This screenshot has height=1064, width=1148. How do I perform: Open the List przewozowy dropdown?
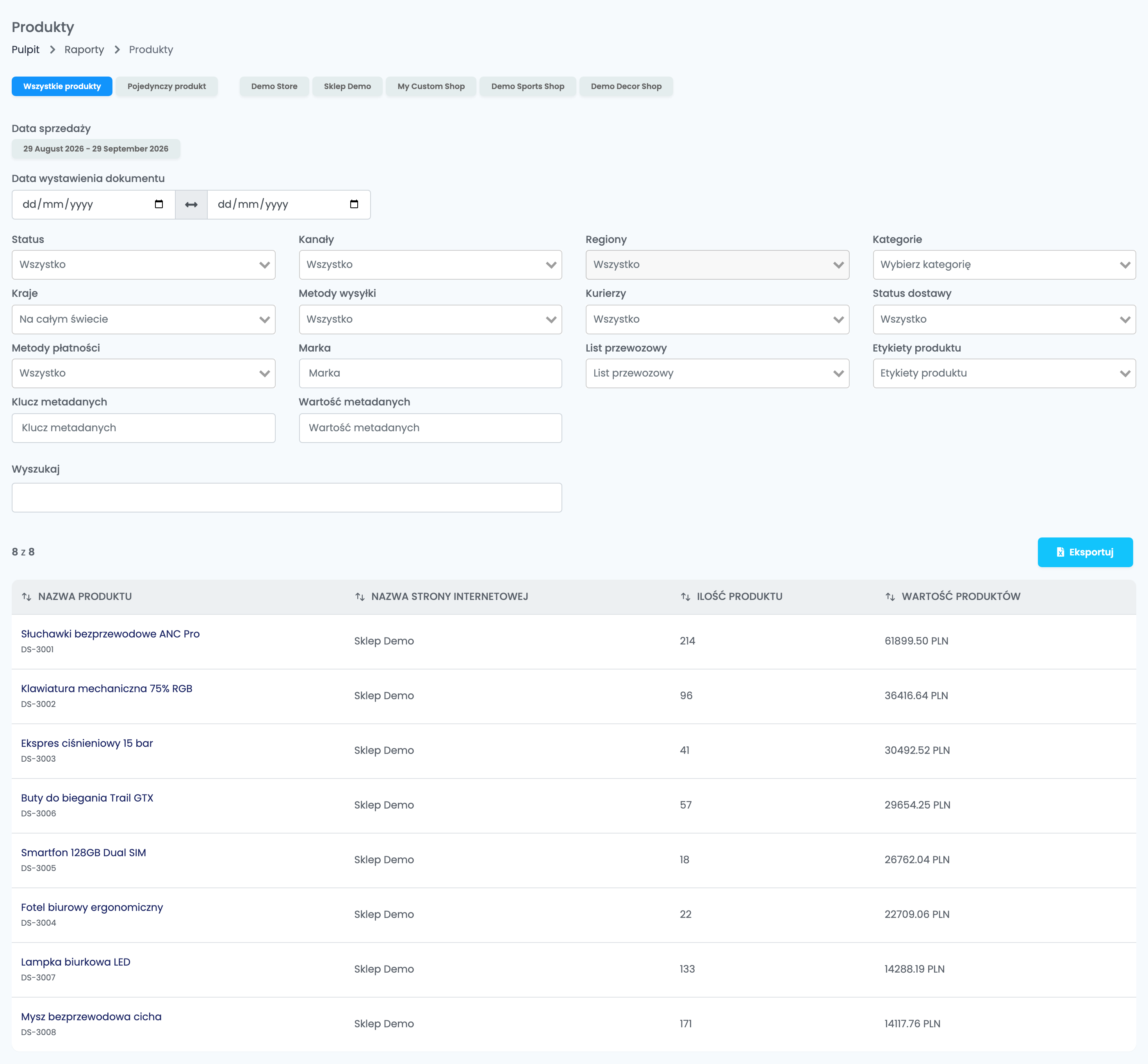[717, 374]
